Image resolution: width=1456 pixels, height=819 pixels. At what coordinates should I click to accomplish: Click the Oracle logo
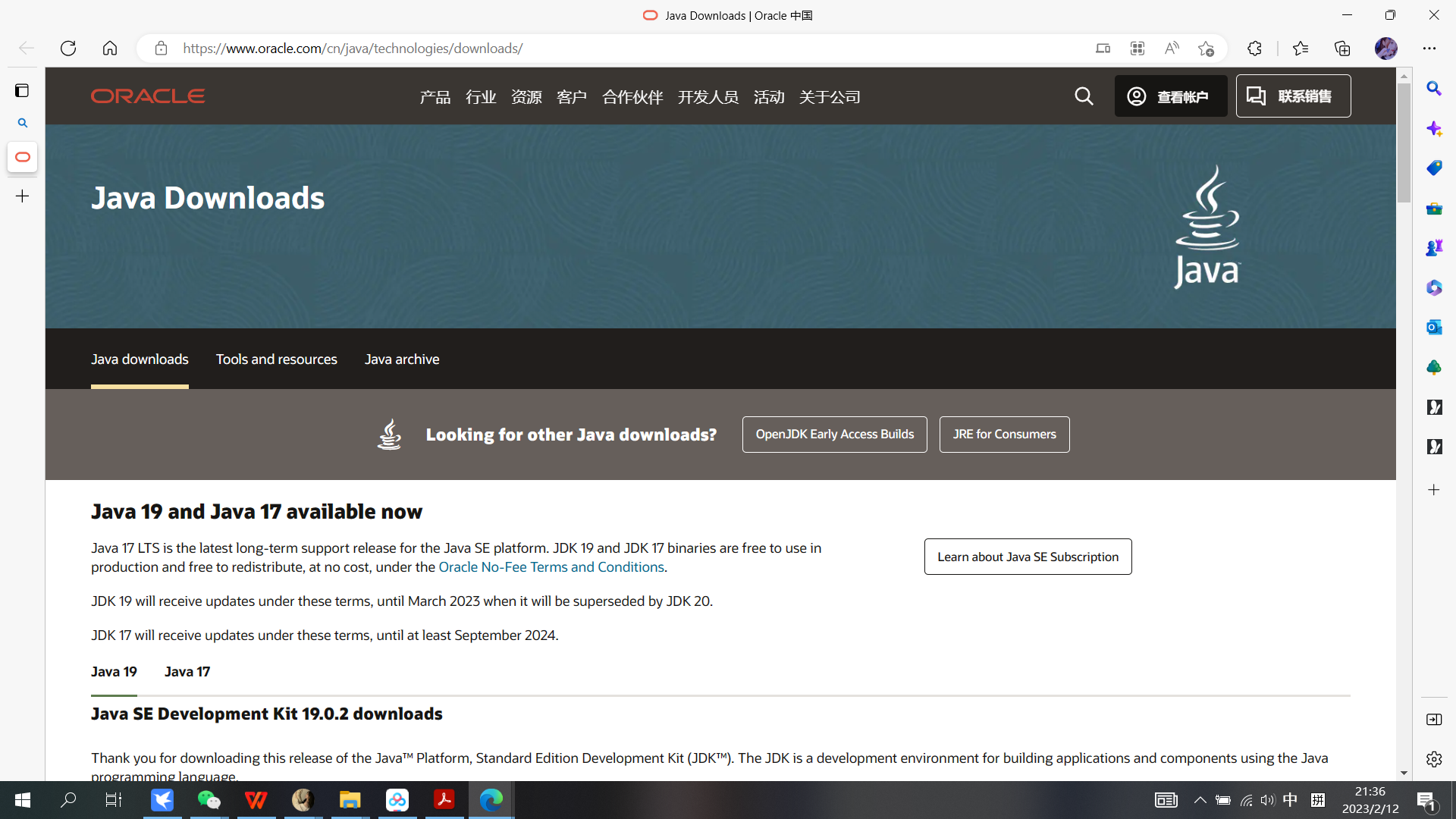point(148,96)
